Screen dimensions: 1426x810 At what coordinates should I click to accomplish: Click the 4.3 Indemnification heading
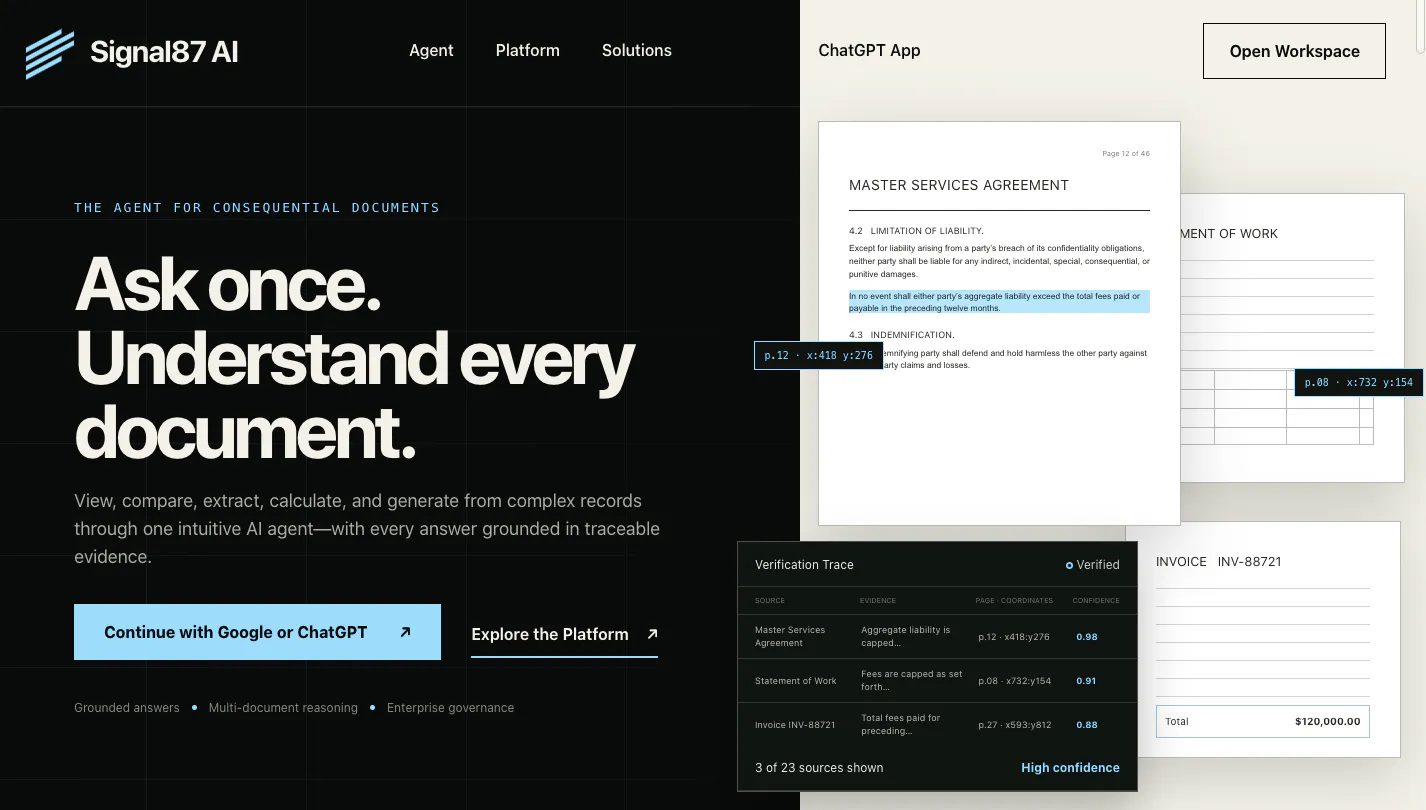pos(902,335)
